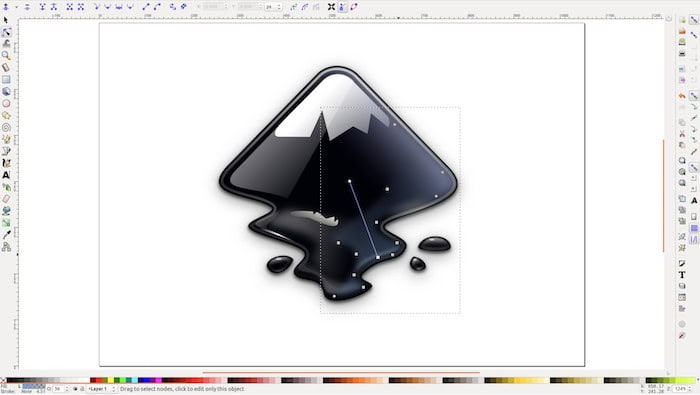This screenshot has height=395, width=700.
Task: Activate the Spiral tool
Action: point(6,128)
